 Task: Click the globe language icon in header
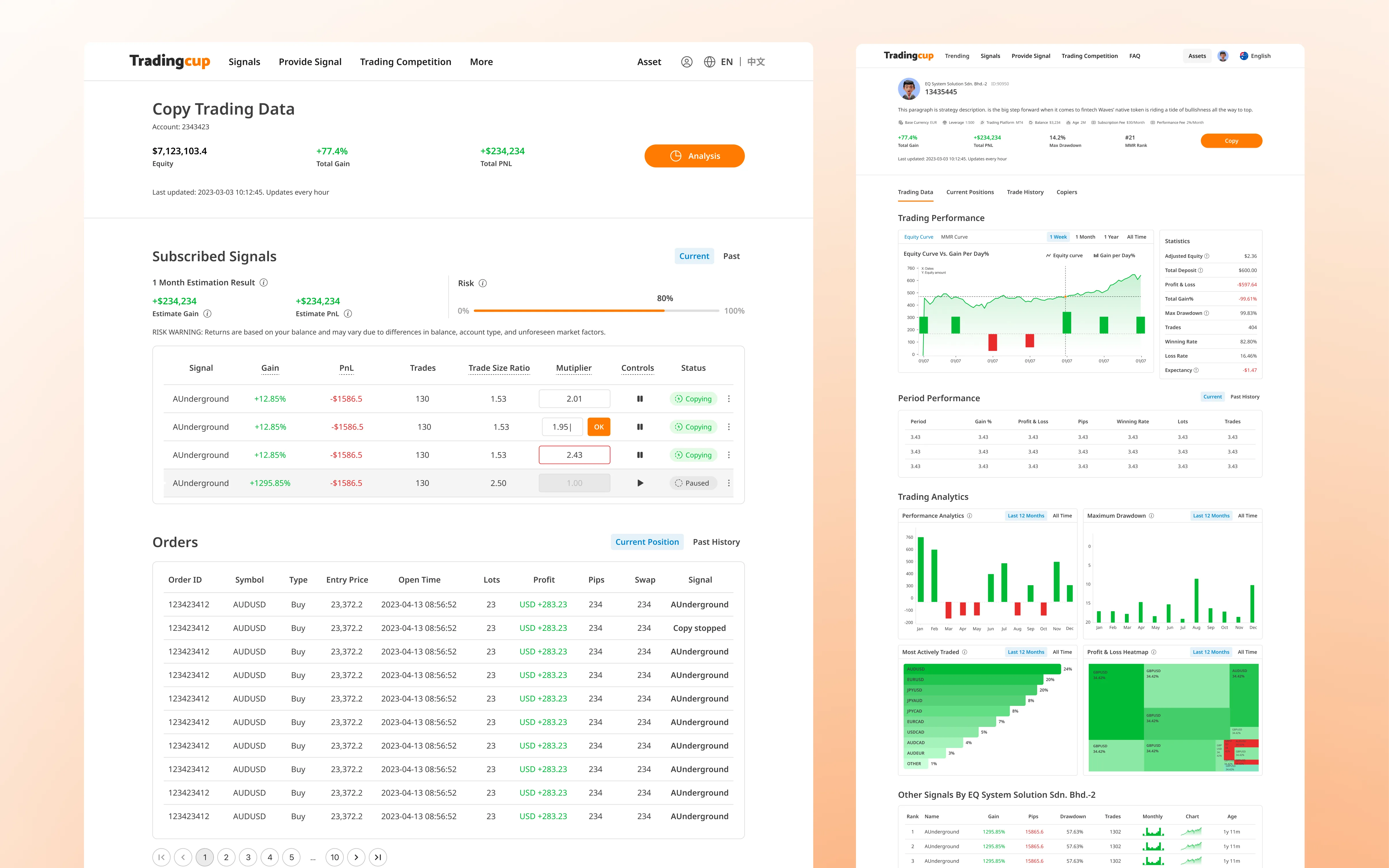coord(709,61)
